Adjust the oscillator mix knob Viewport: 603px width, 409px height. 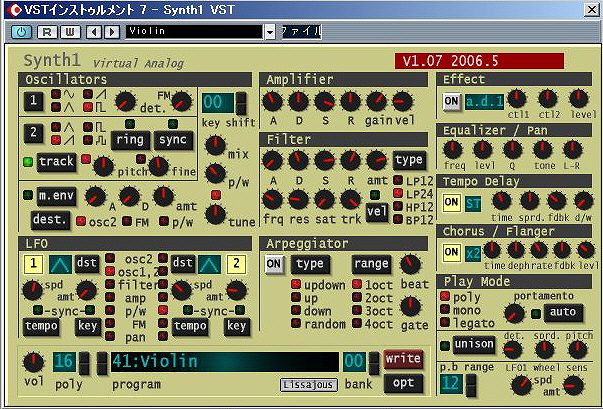pos(215,145)
